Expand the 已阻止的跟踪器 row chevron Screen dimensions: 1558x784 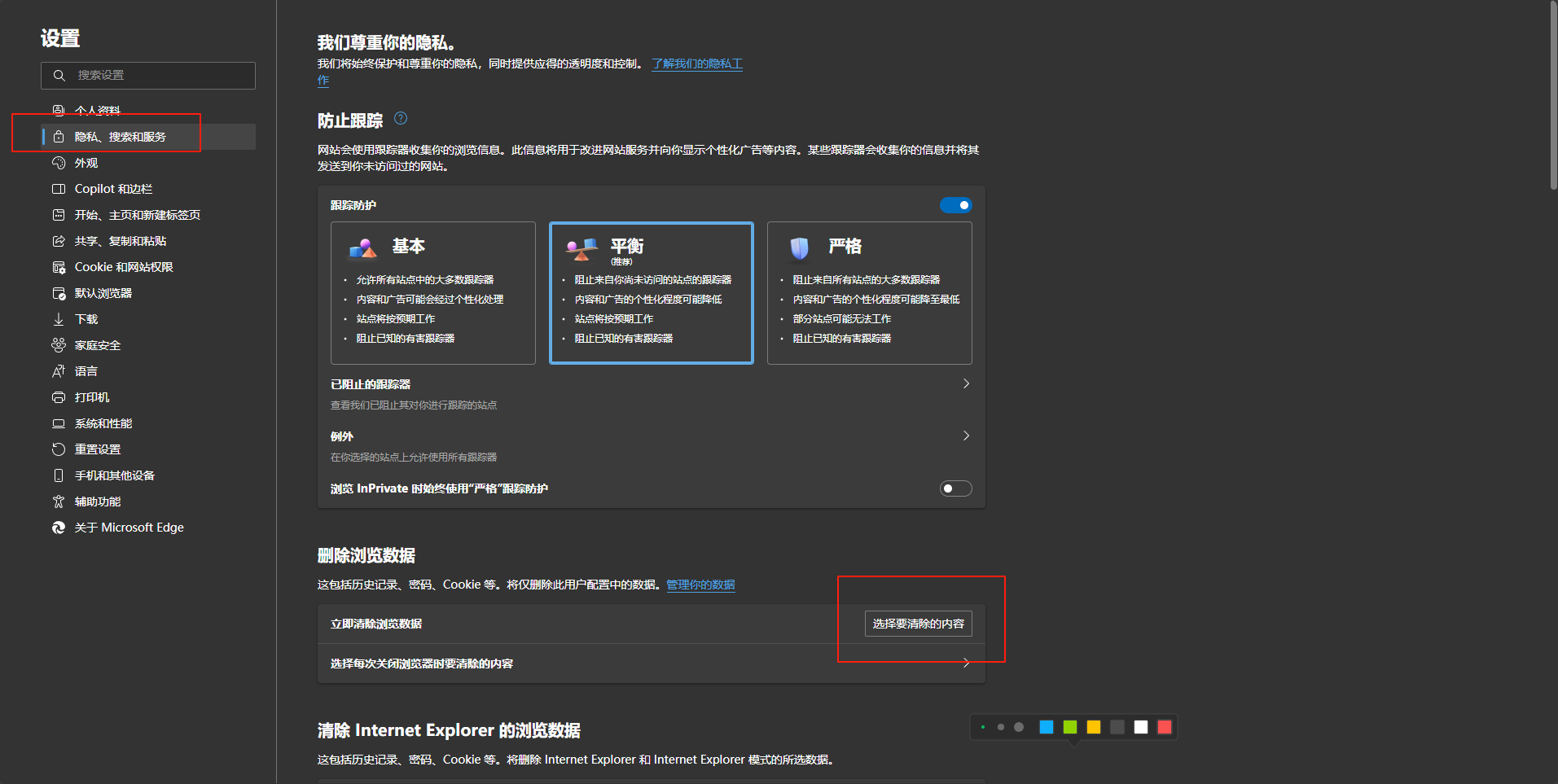[x=966, y=383]
